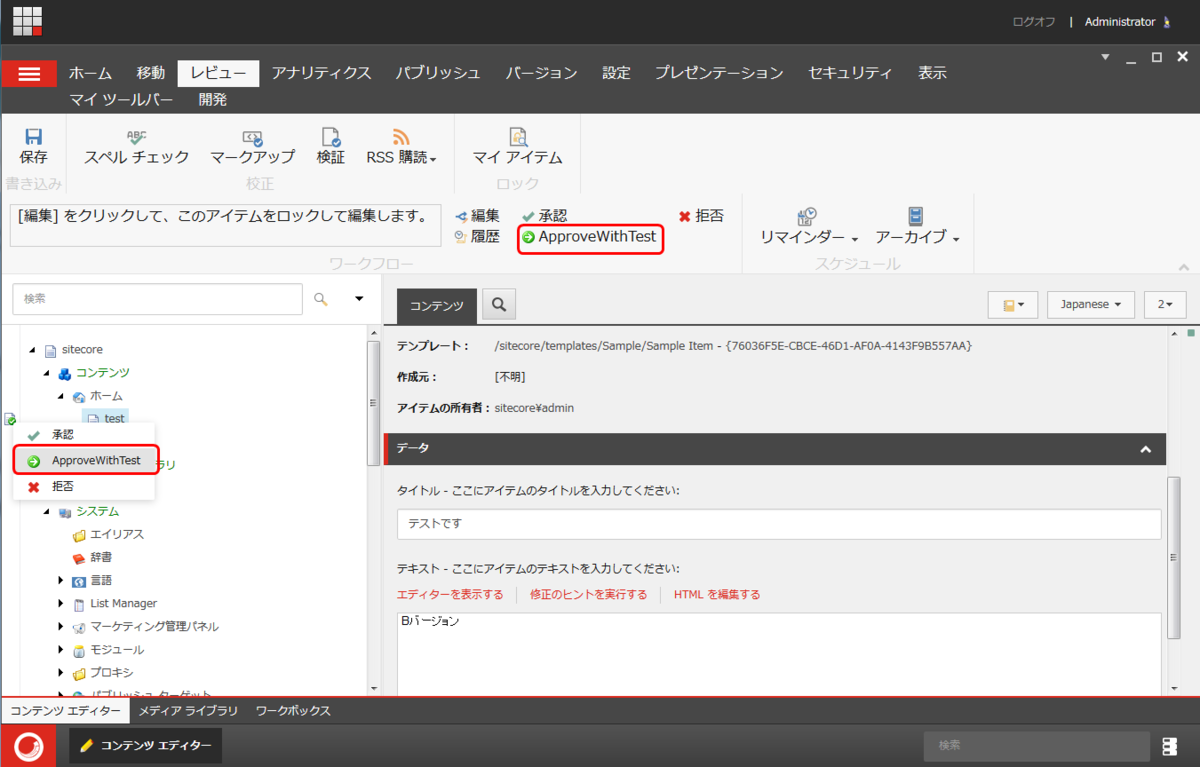The height and width of the screenshot is (767, 1200).
Task: Collapse the システム tree node
Action: pyautogui.click(x=46, y=512)
